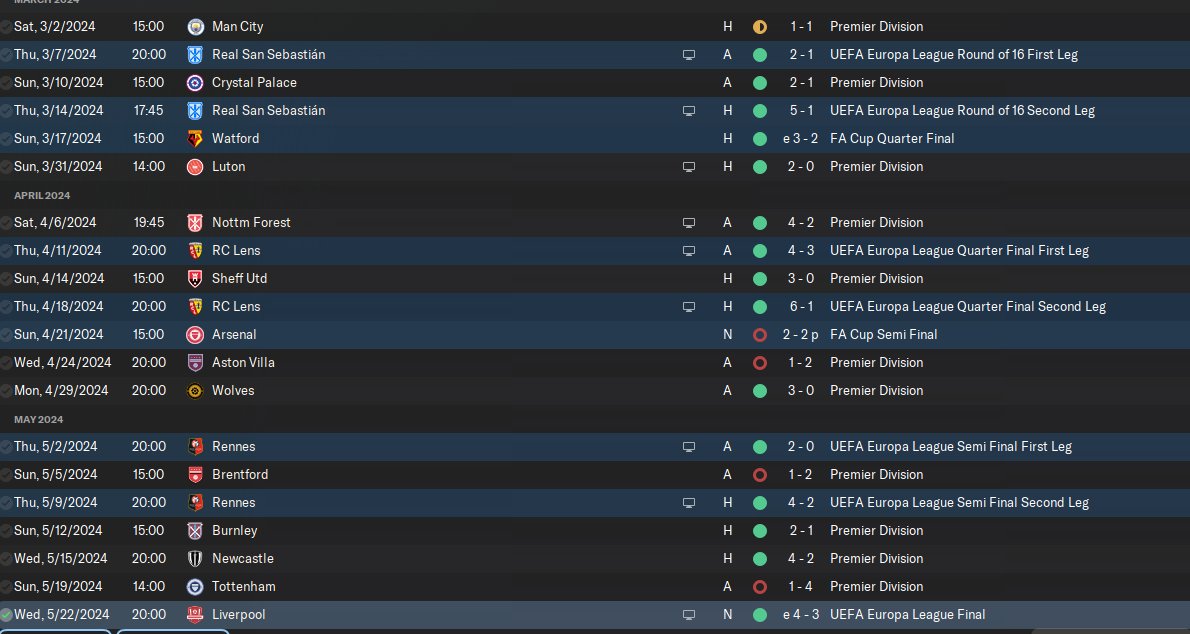Click the Newcastle club badge
The image size is (1190, 634).
click(x=195, y=559)
